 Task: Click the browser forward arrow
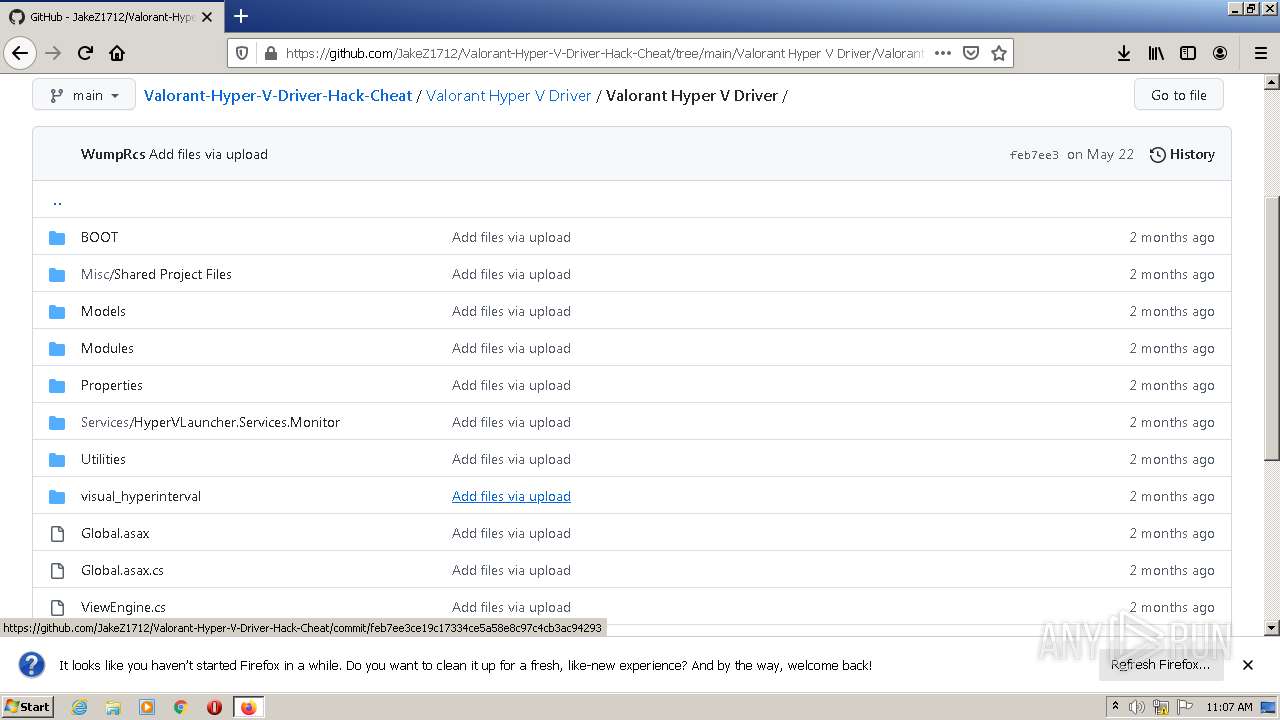tap(53, 53)
